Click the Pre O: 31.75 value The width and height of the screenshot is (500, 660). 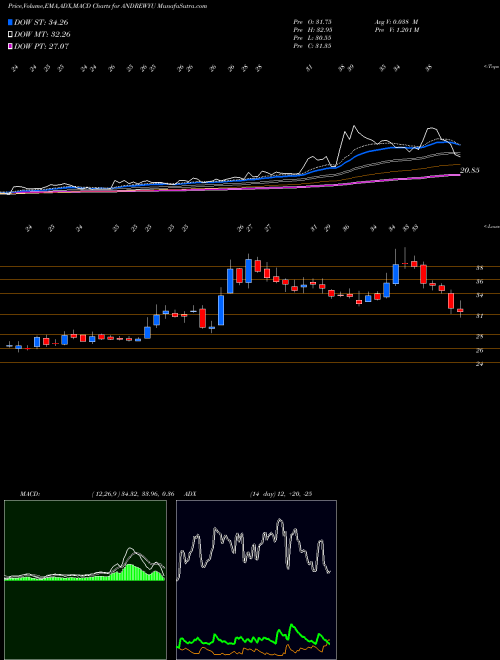pyautogui.click(x=312, y=22)
